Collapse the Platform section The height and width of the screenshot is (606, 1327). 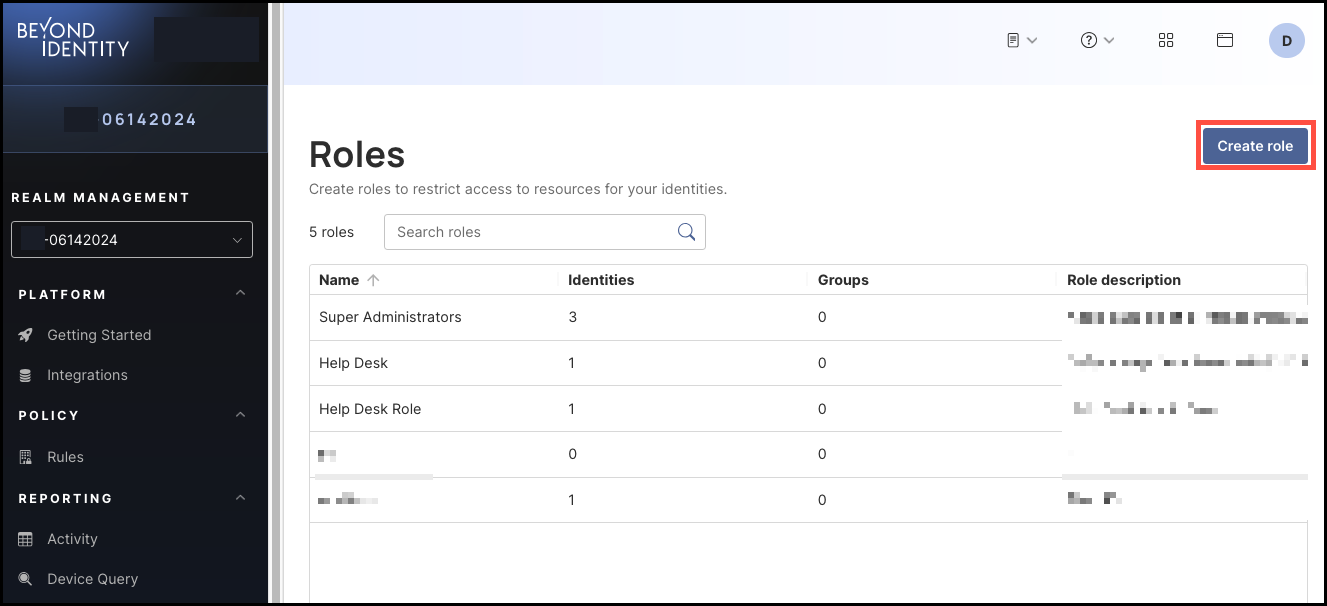240,293
